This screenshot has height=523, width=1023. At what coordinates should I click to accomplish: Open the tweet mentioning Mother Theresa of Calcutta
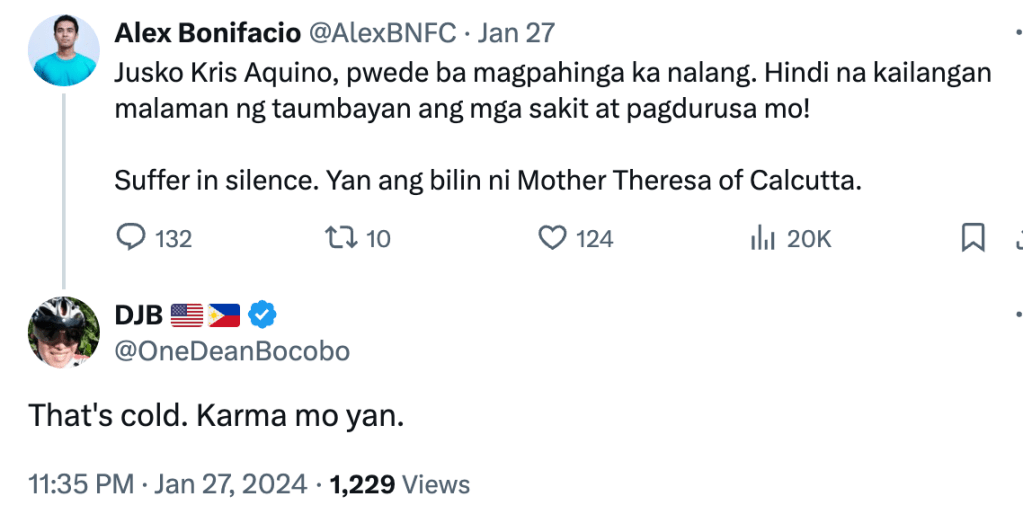coord(490,182)
